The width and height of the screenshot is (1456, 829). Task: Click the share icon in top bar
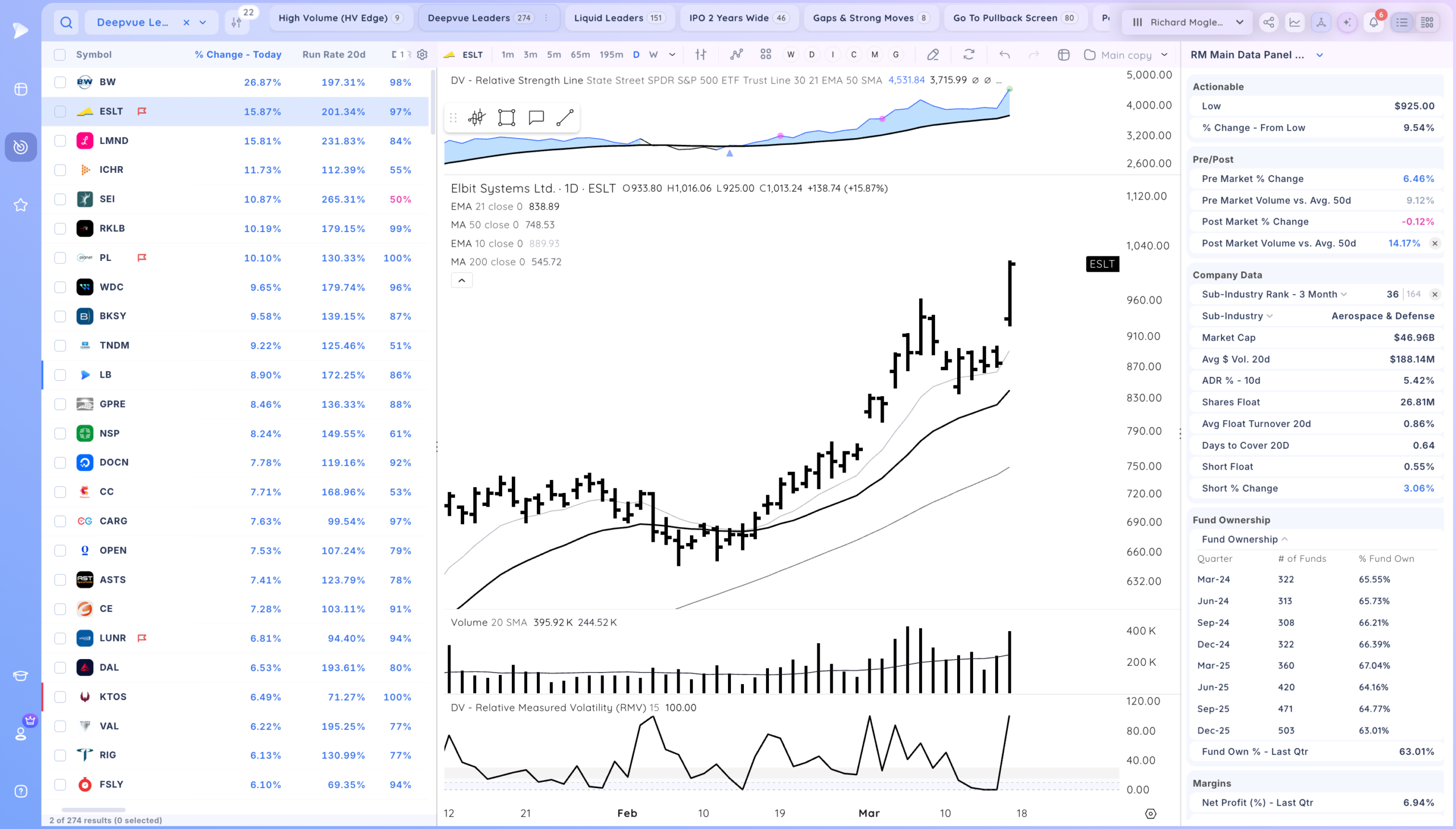pyautogui.click(x=1268, y=23)
